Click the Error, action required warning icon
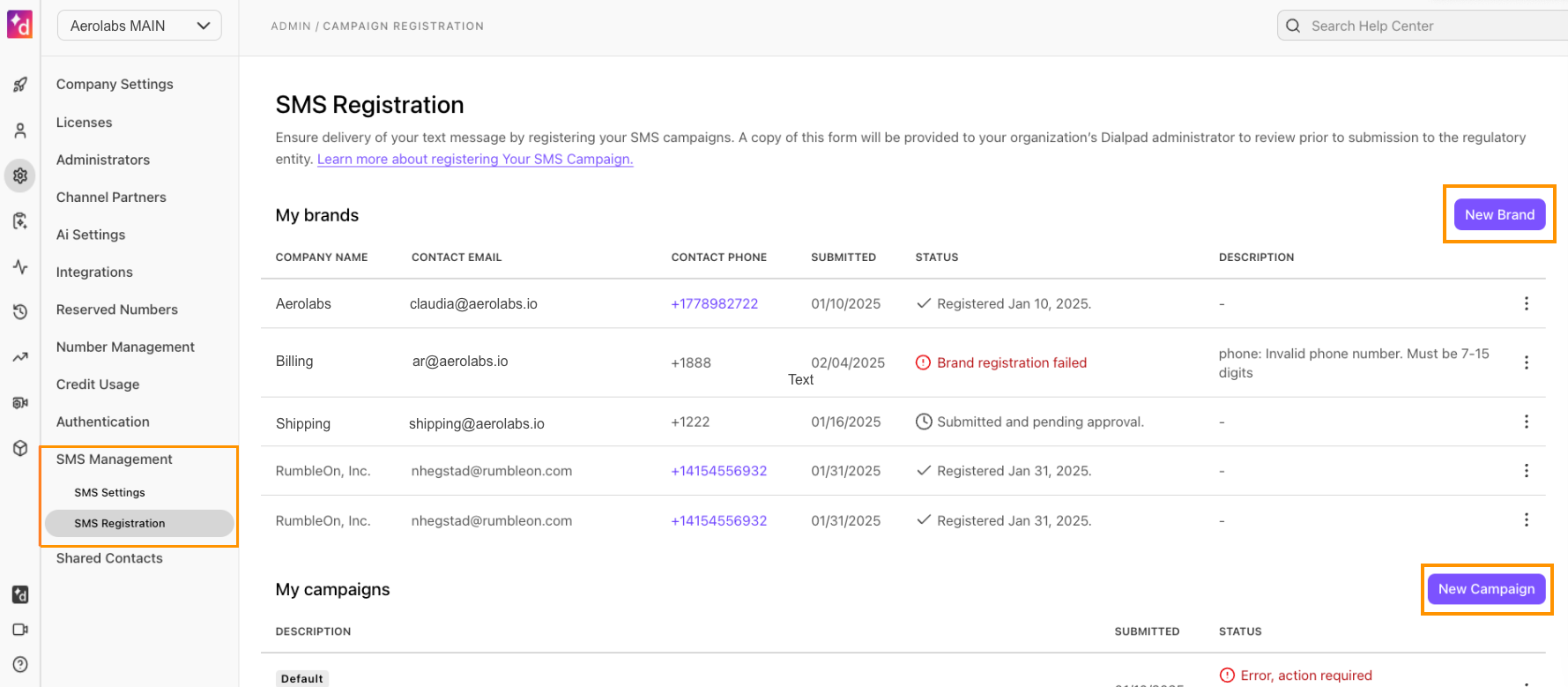The width and height of the screenshot is (1568, 687). pyautogui.click(x=1227, y=676)
